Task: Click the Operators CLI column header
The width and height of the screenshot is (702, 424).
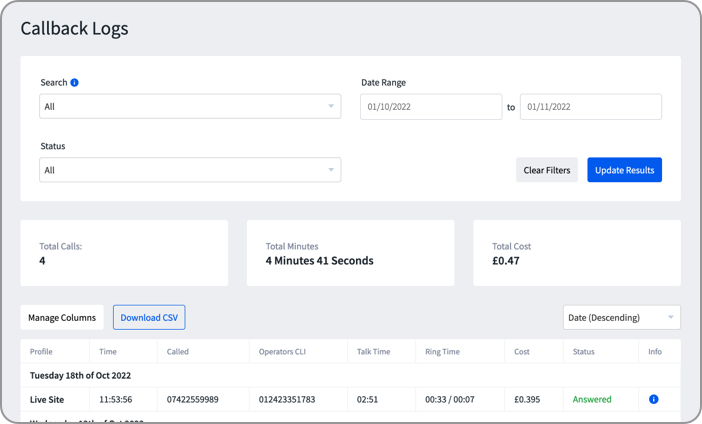Action: [x=286, y=352]
